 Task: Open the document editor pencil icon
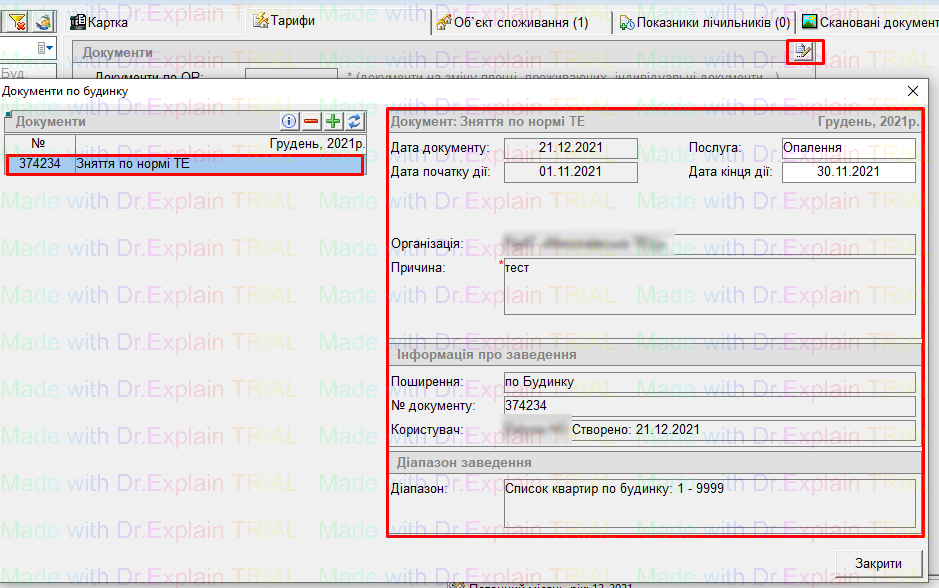(x=803, y=51)
